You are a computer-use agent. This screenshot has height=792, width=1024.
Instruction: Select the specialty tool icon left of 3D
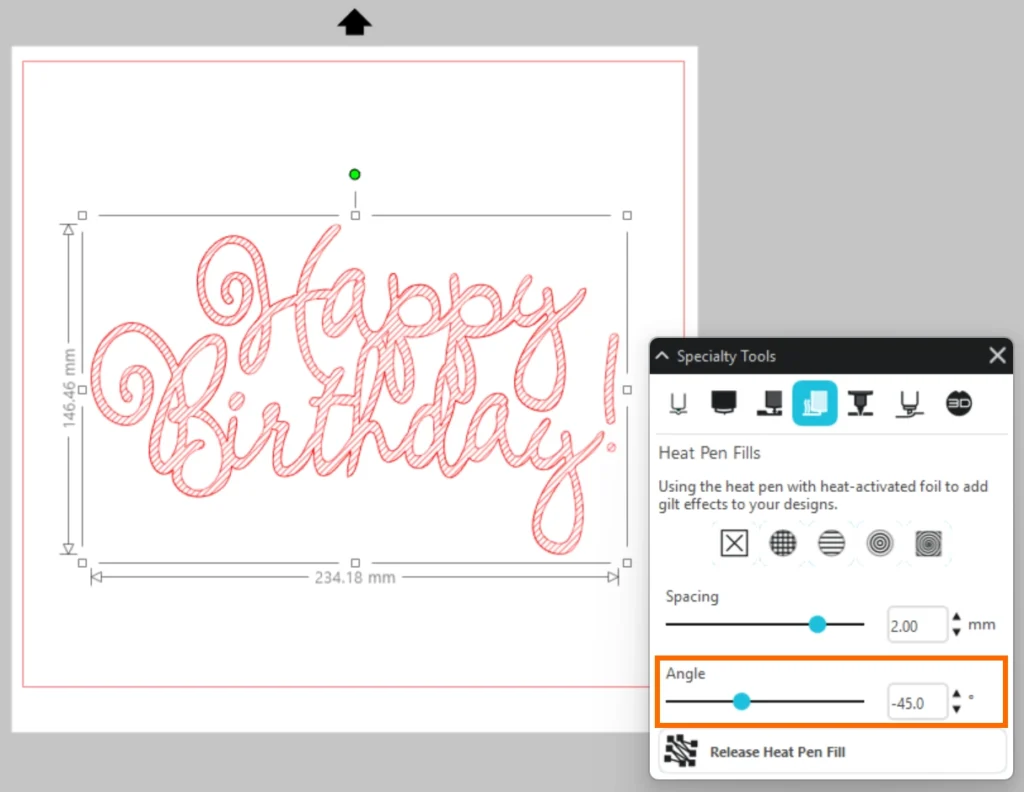(909, 403)
